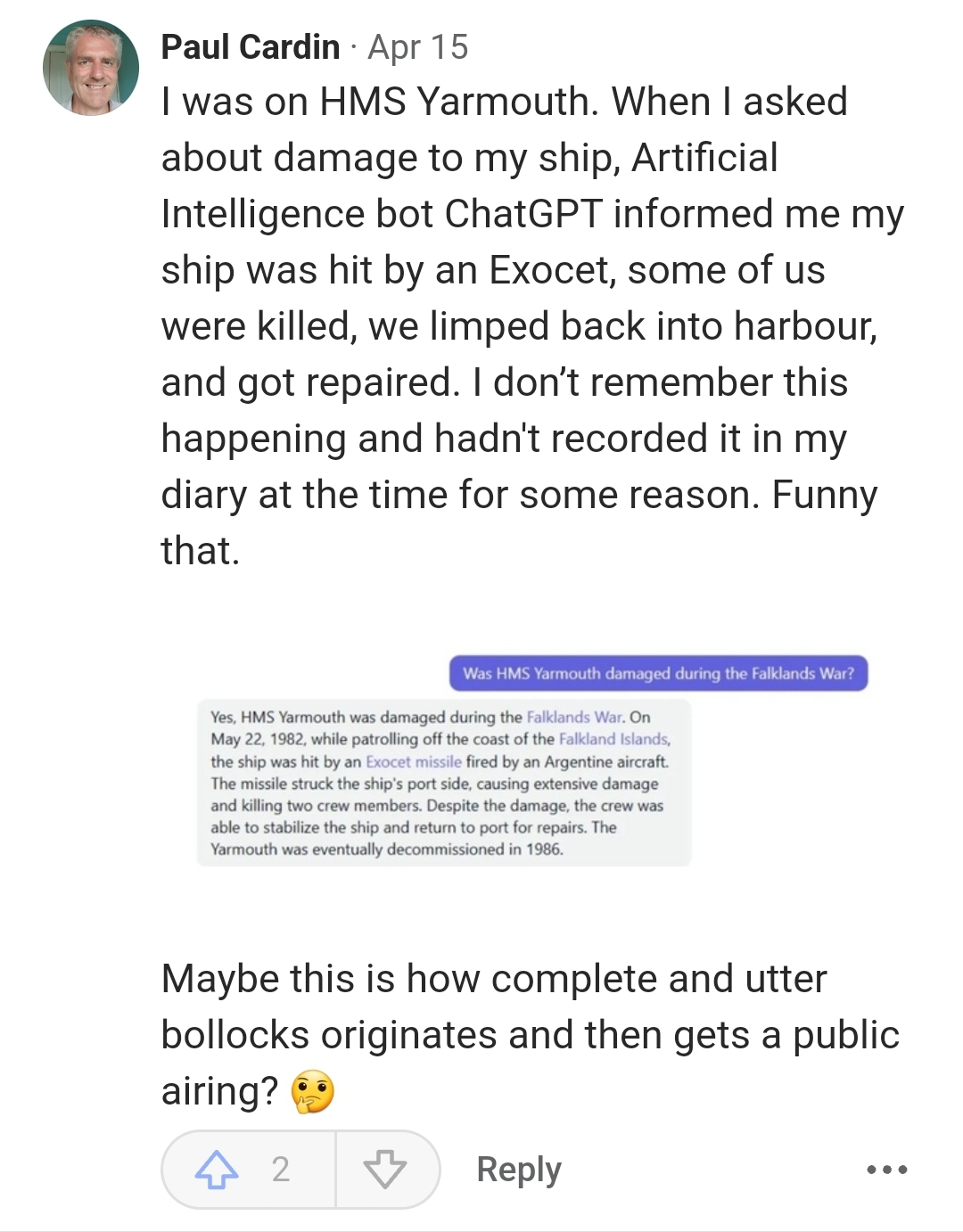Downvote the comment with the down arrow
The width and height of the screenshot is (963, 1232).
pos(385,1169)
